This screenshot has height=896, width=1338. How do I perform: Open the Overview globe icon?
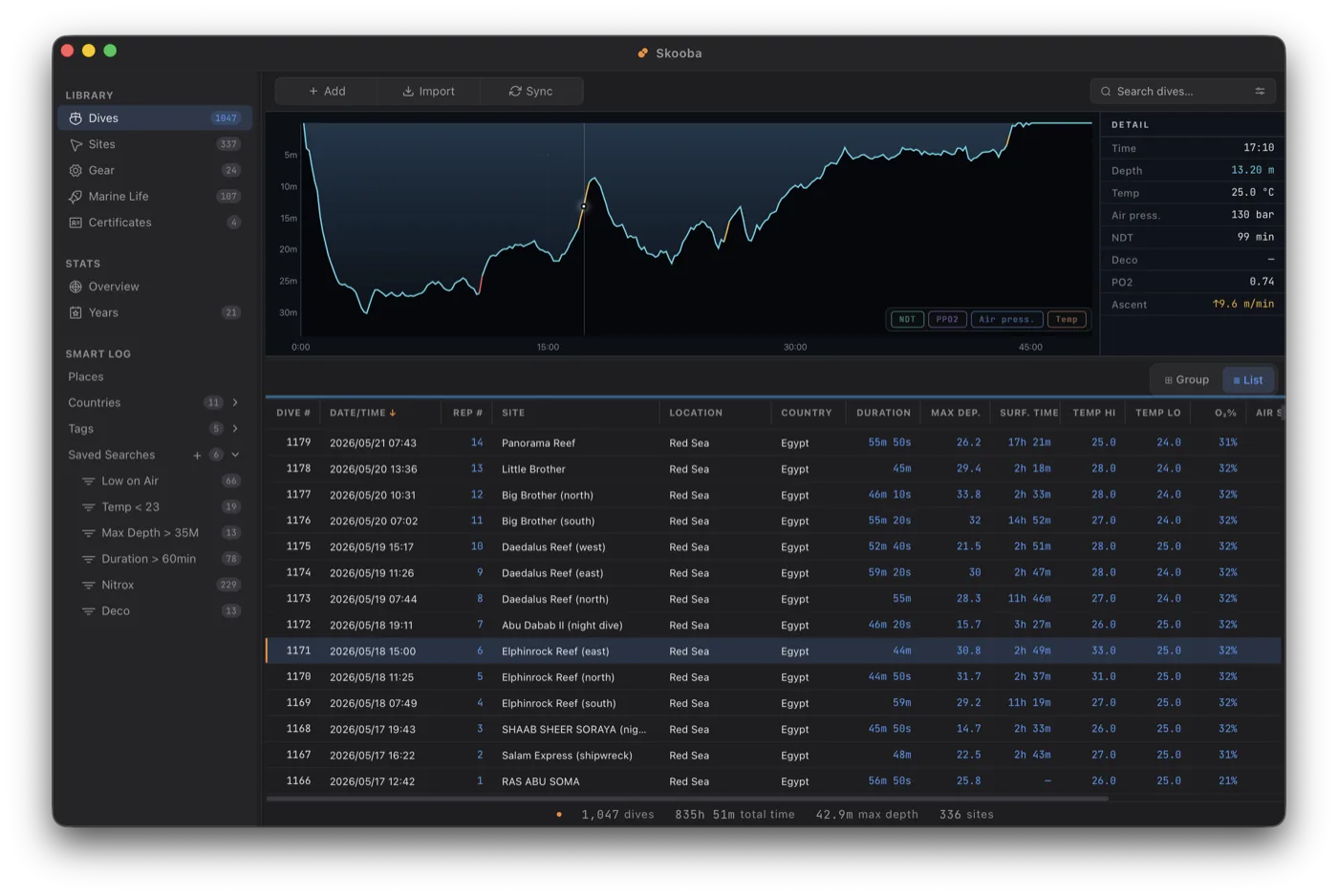click(x=76, y=287)
